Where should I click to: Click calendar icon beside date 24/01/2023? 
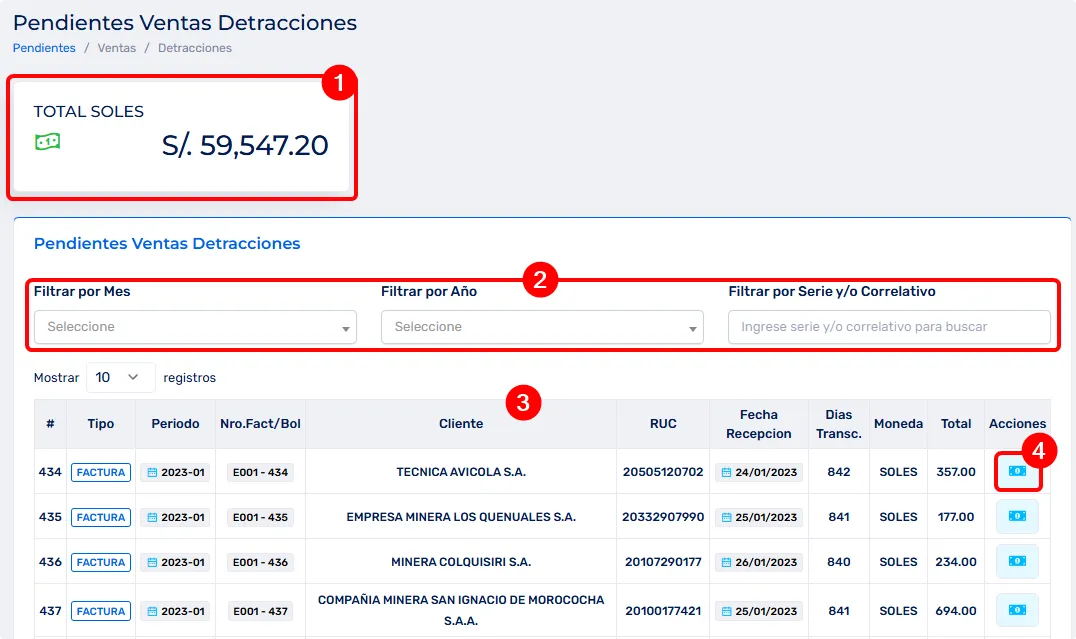pos(727,472)
